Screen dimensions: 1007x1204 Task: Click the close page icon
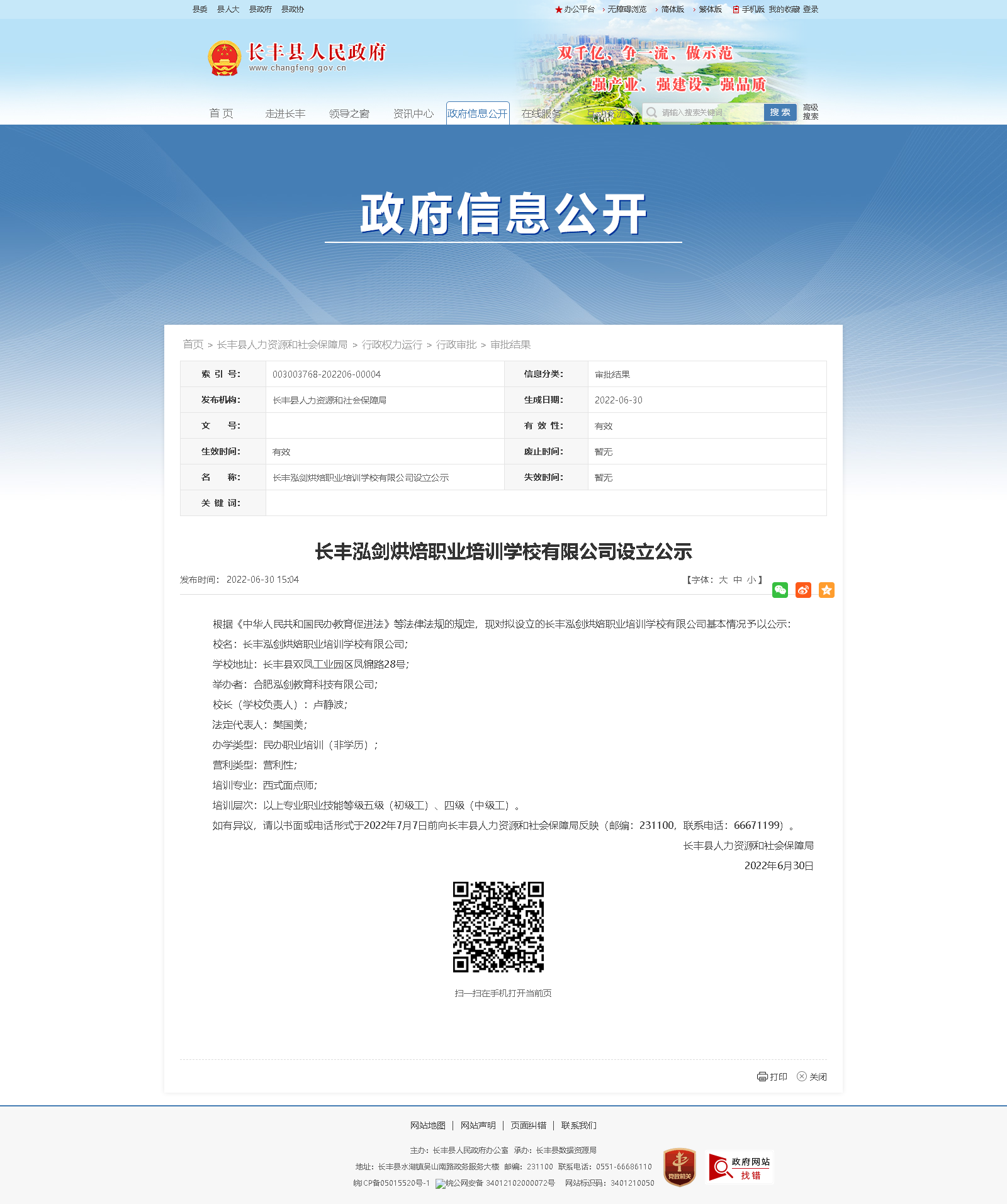(x=802, y=1076)
